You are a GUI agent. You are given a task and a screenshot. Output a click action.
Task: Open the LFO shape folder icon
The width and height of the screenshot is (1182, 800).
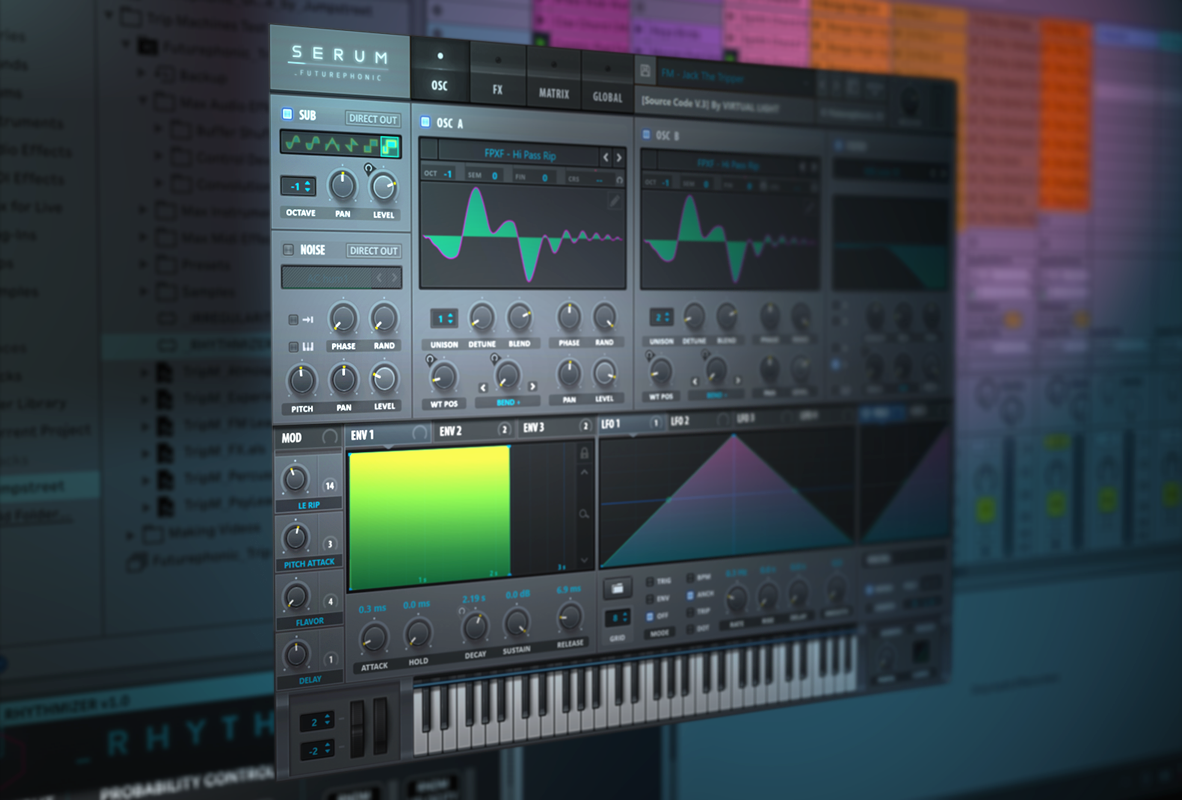(617, 587)
